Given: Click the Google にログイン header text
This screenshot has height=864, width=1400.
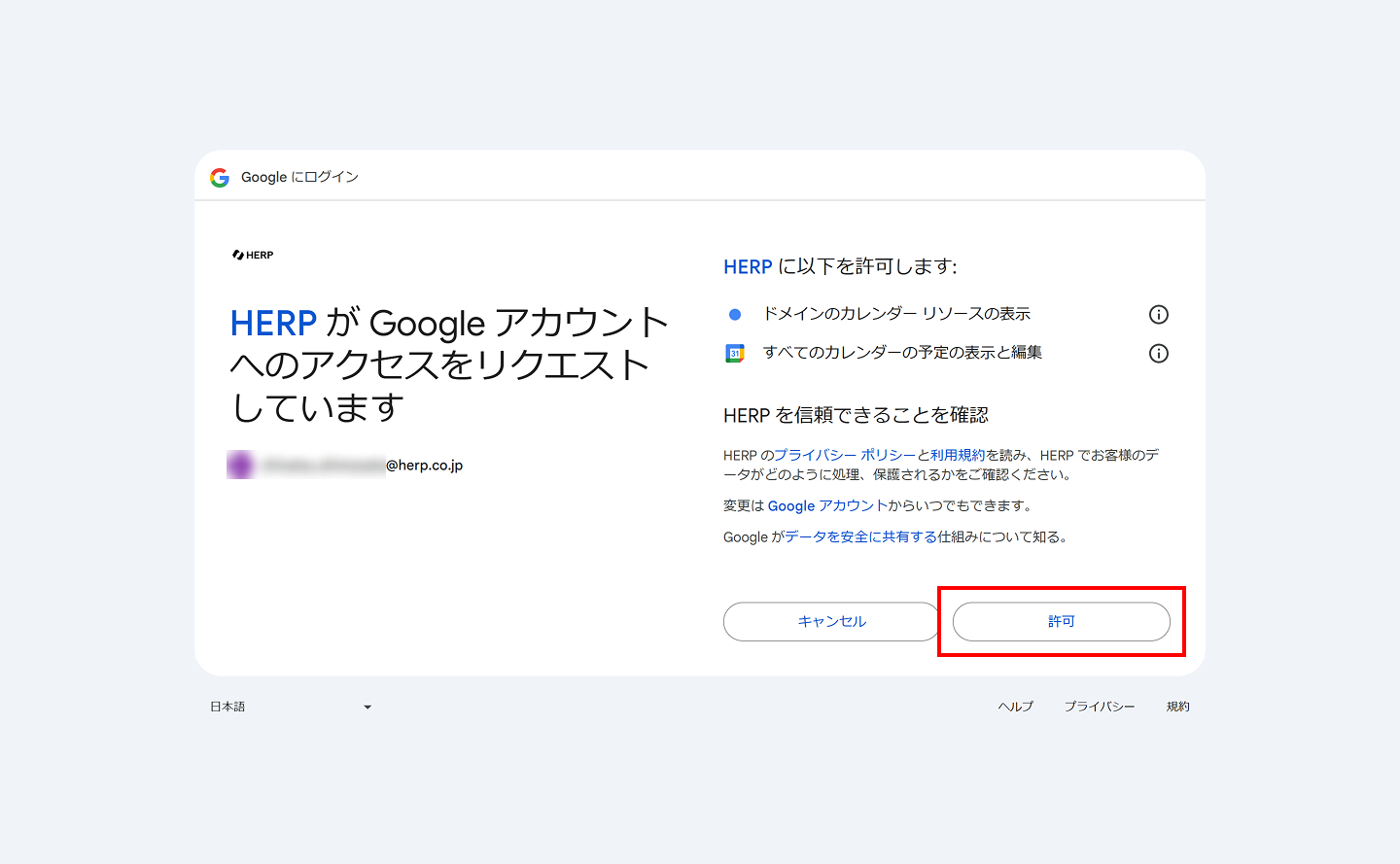Looking at the screenshot, I should pos(299,177).
